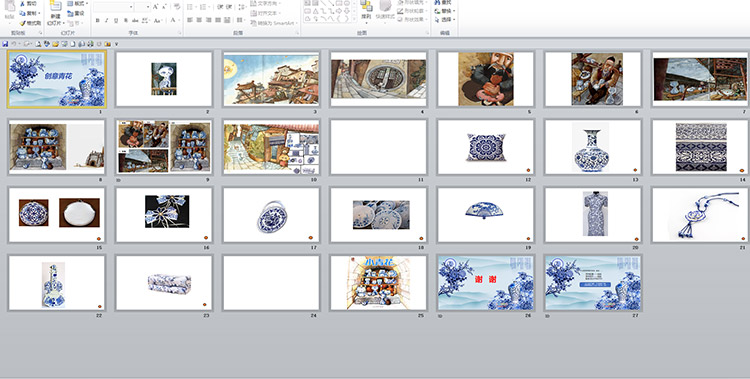Select slide 13 blue porcelain vase thumbnail

coord(593,147)
